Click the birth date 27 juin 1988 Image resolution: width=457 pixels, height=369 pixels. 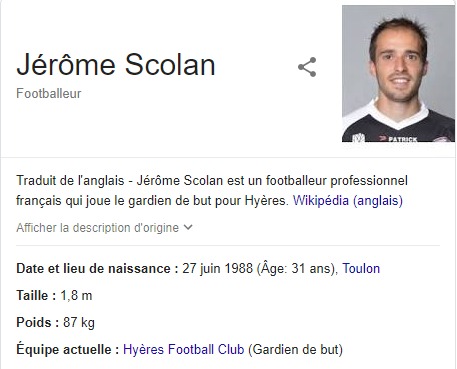coord(217,268)
